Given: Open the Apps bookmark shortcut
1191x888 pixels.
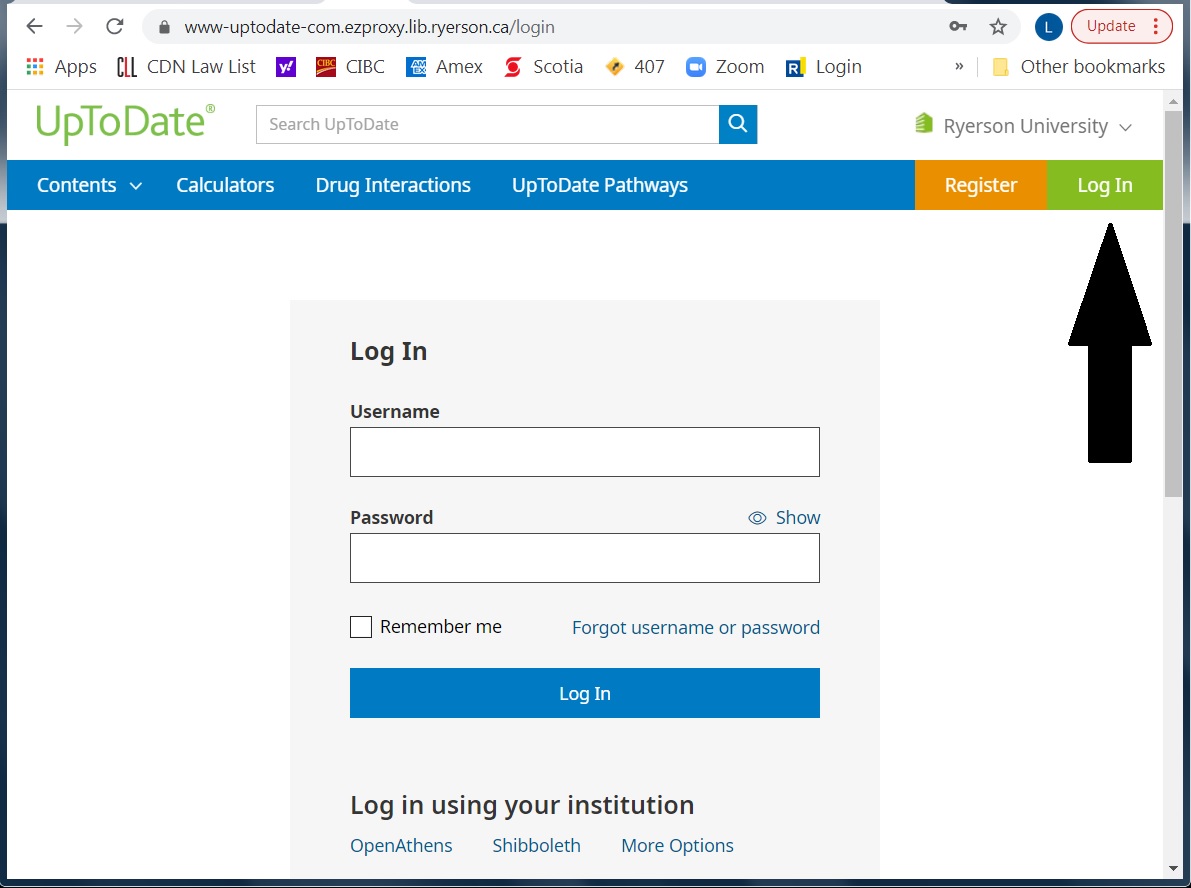Looking at the screenshot, I should tap(62, 67).
